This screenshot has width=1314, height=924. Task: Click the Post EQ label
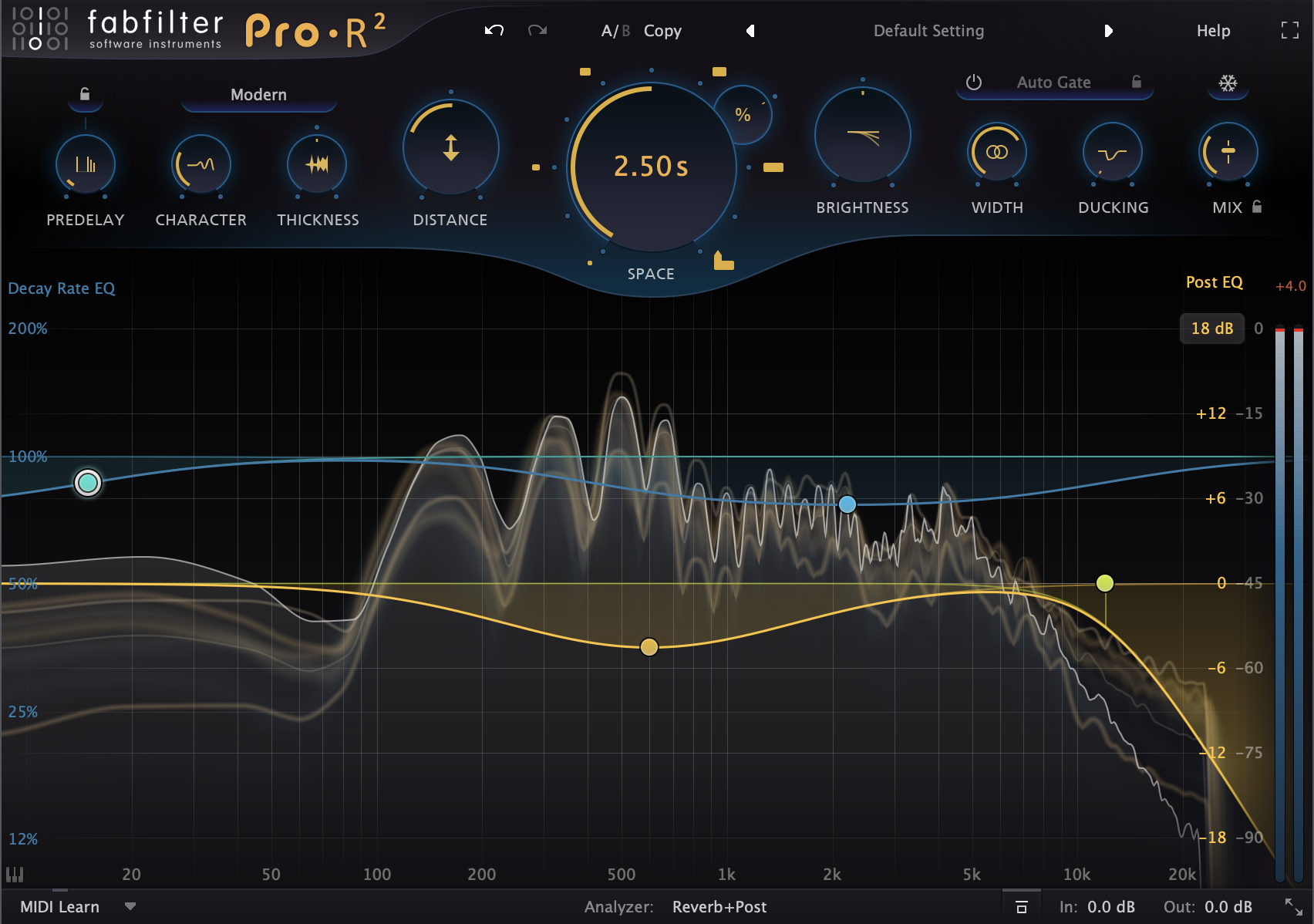[1215, 282]
